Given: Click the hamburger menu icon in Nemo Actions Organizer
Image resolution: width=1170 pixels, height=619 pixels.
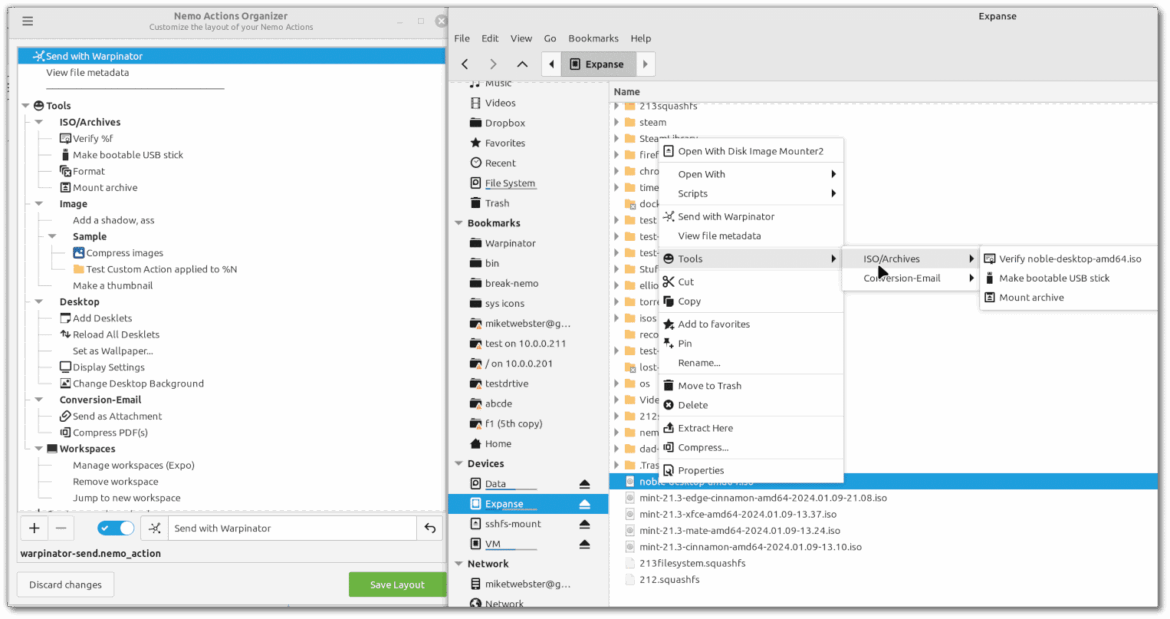Looking at the screenshot, I should 27,20.
